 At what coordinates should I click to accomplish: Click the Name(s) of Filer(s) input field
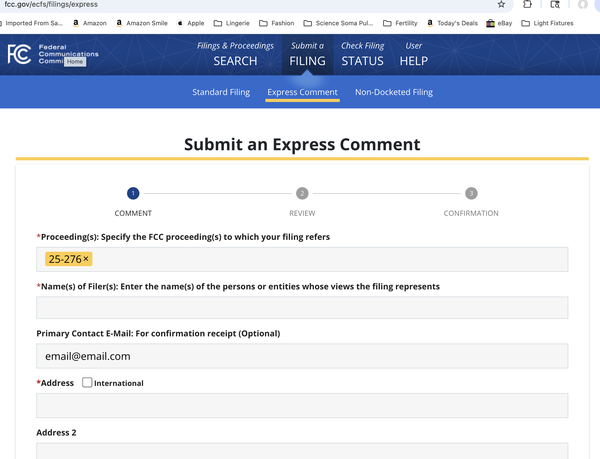(302, 308)
